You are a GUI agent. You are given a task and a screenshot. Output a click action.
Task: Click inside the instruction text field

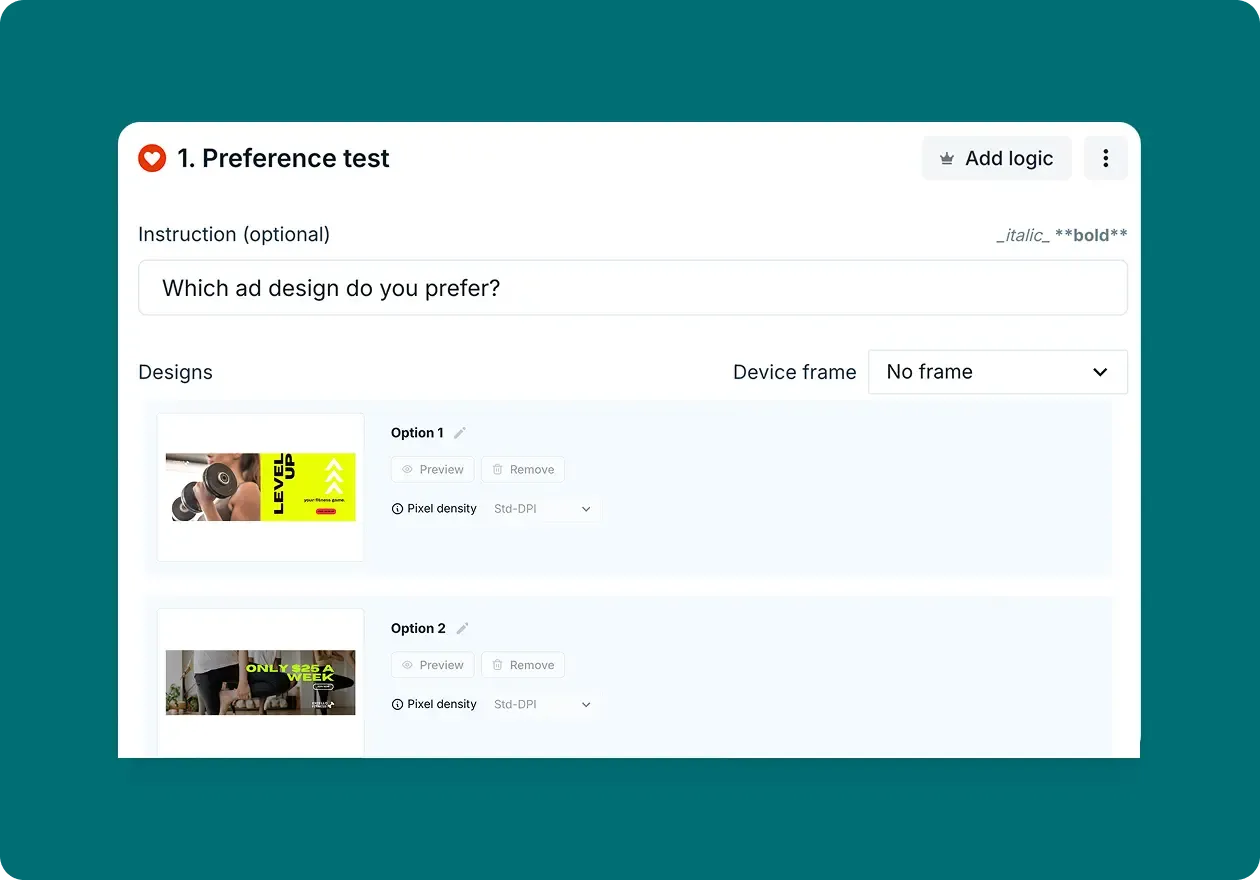[632, 288]
